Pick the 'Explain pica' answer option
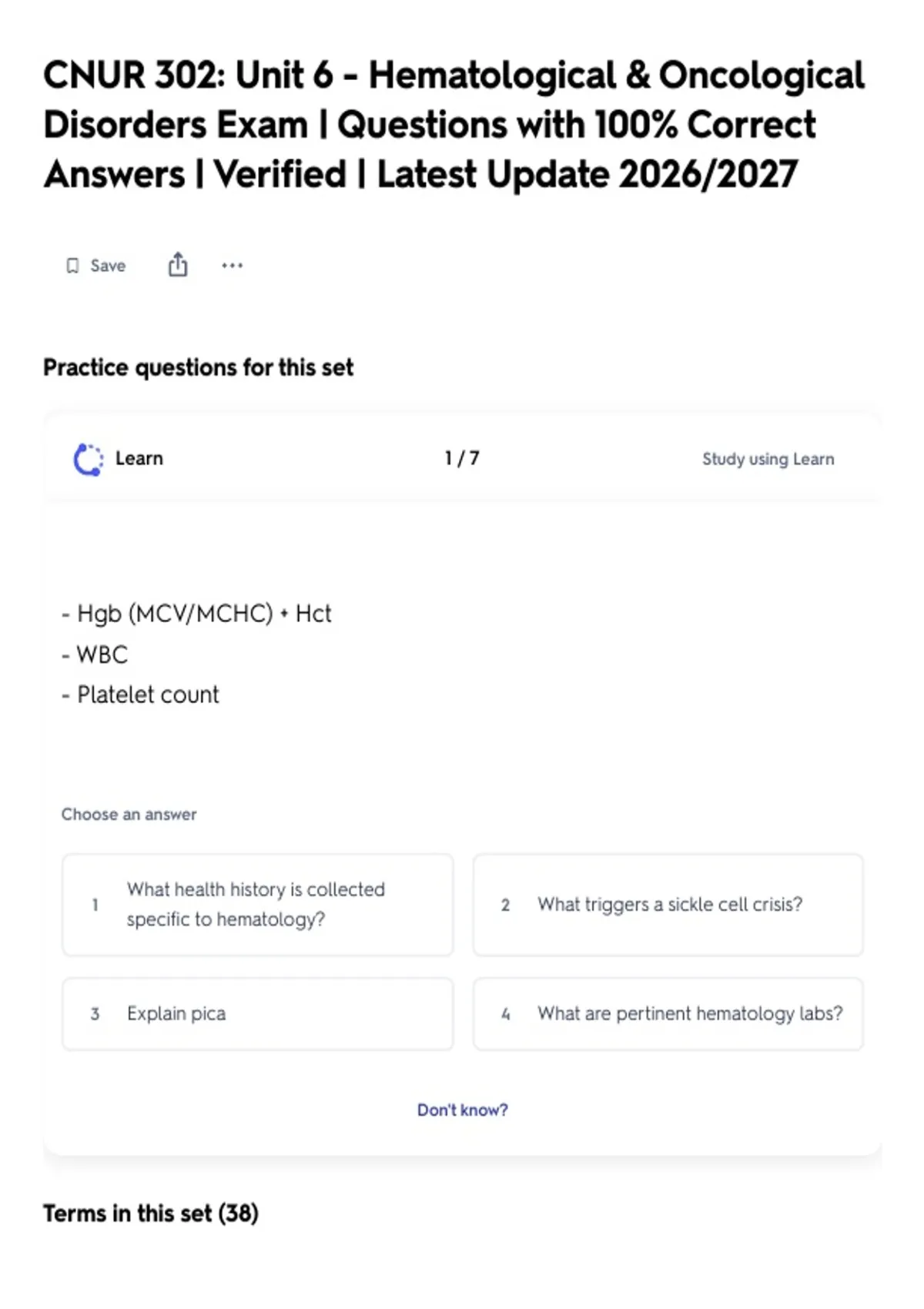924x1309 pixels. [x=257, y=1014]
